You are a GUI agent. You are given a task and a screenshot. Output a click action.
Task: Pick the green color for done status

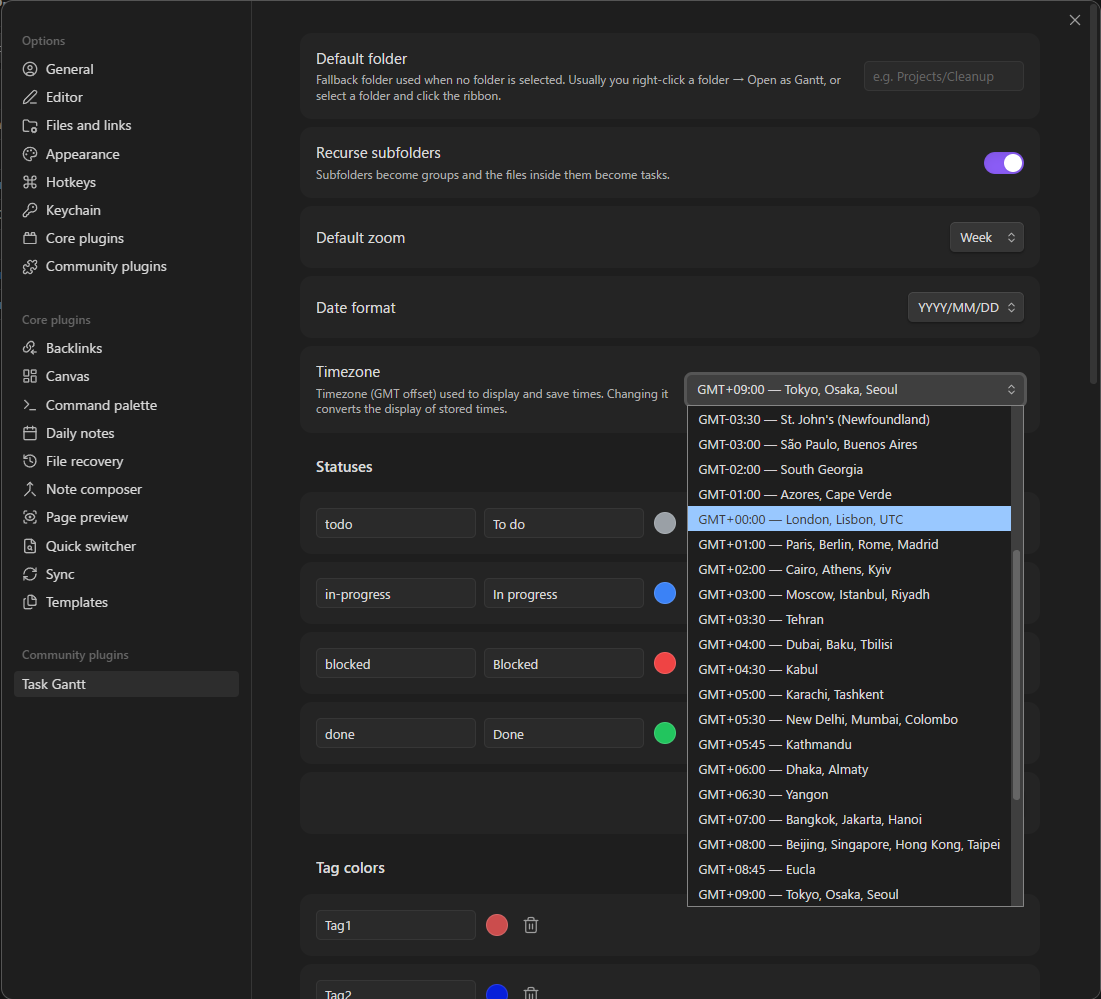(x=665, y=733)
